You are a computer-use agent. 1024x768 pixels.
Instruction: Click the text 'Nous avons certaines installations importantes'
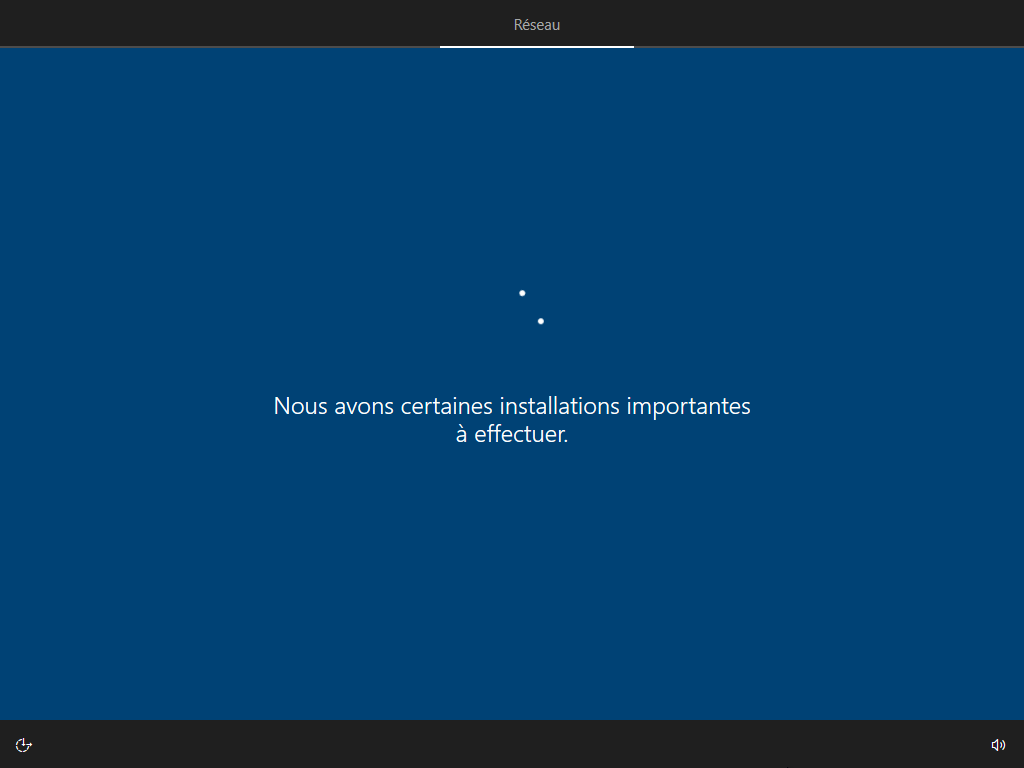pos(512,406)
